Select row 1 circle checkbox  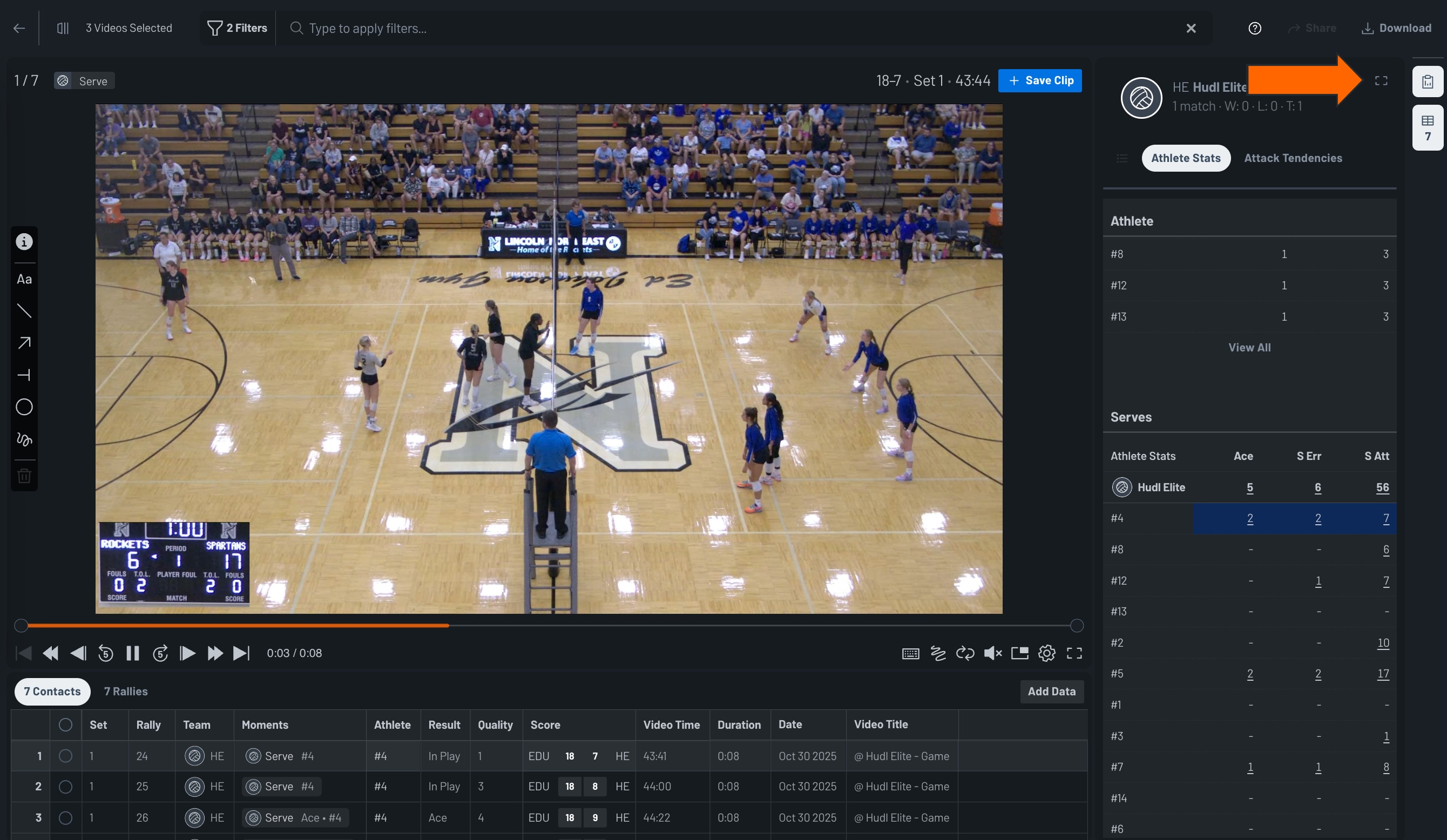click(x=65, y=756)
